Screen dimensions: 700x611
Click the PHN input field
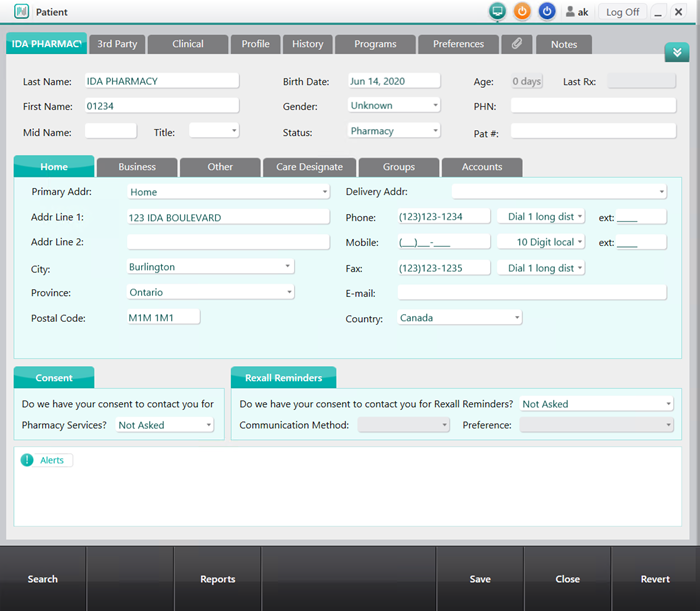pyautogui.click(x=593, y=106)
